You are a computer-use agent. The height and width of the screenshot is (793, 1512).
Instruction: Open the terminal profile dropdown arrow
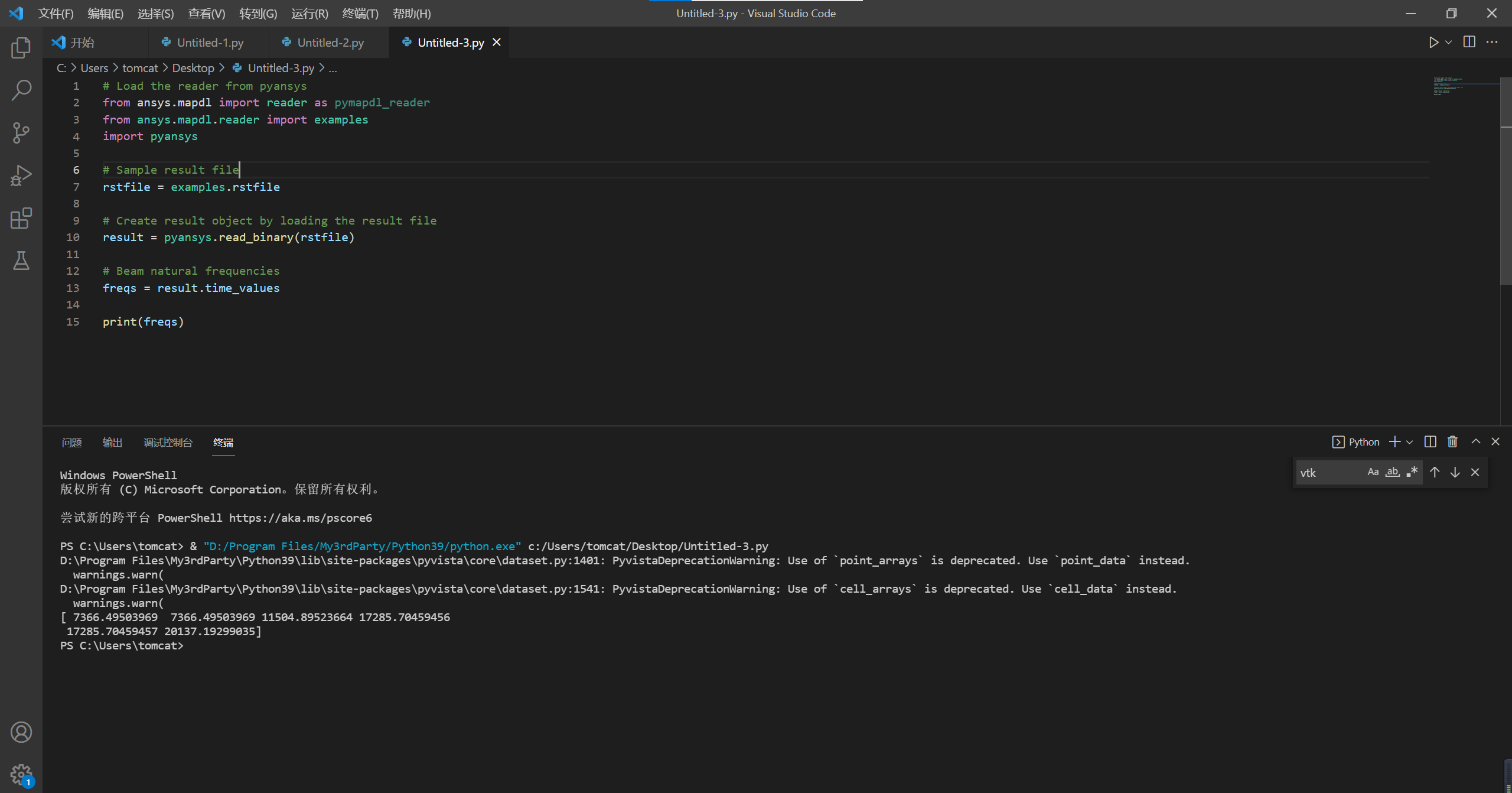click(x=1409, y=441)
